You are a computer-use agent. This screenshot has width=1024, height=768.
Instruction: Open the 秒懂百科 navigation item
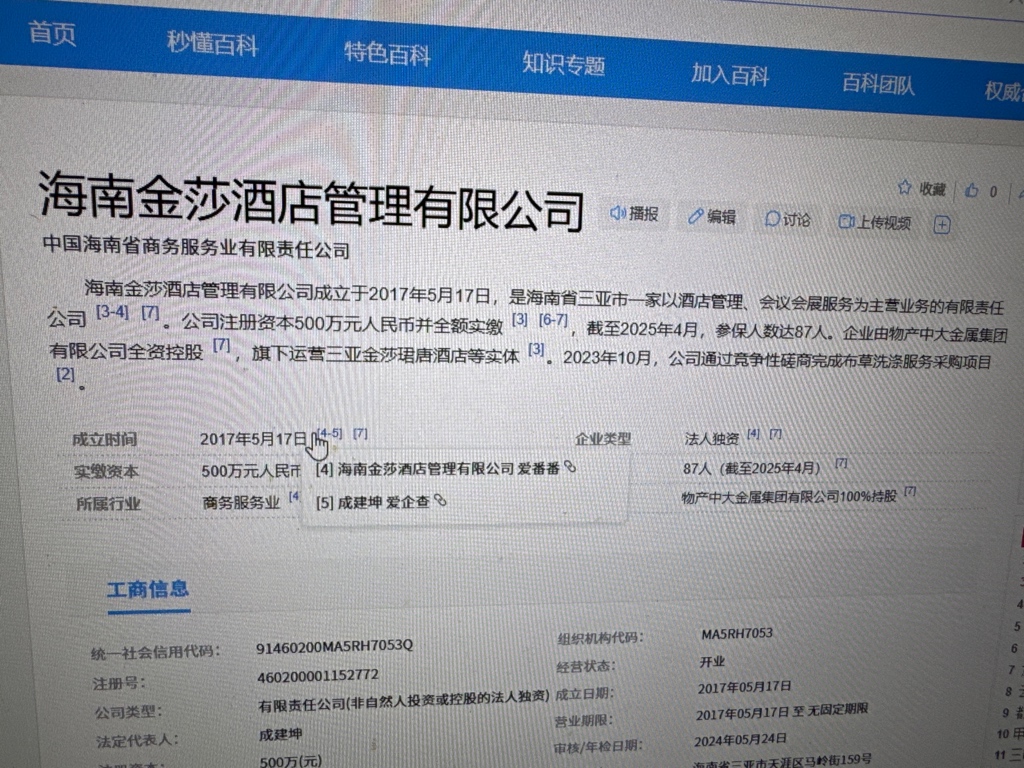point(212,43)
